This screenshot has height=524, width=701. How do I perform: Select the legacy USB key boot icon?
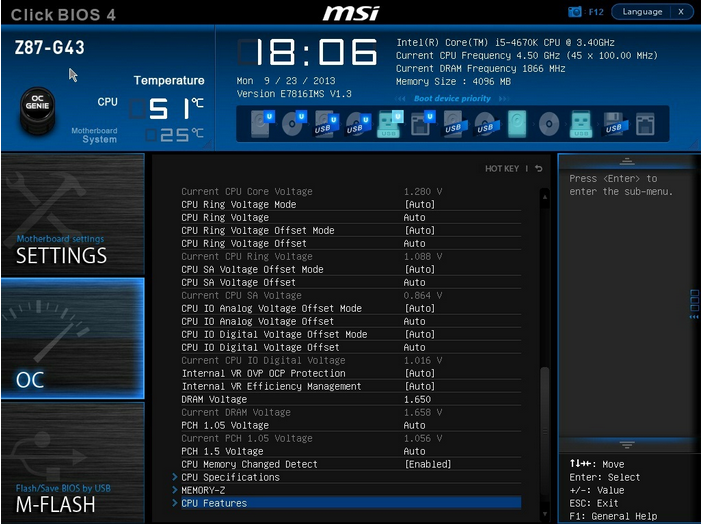pyautogui.click(x=581, y=124)
